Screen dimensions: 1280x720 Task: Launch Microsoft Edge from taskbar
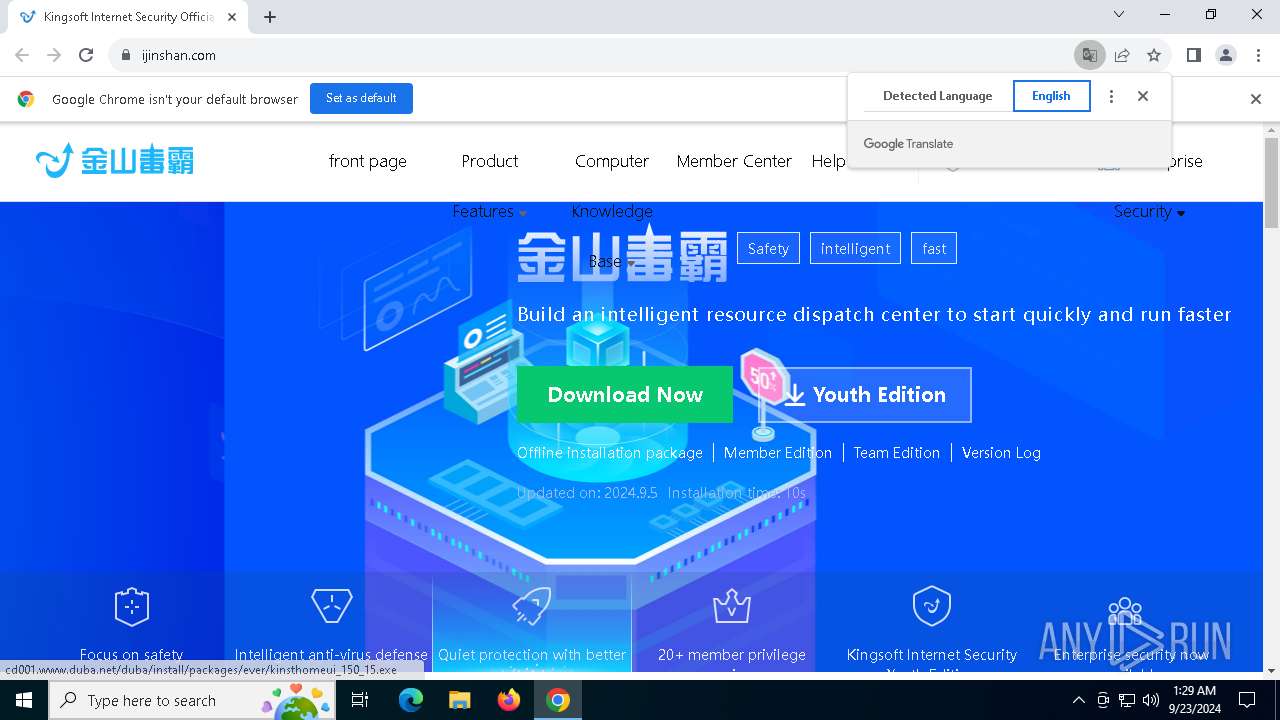pos(411,700)
